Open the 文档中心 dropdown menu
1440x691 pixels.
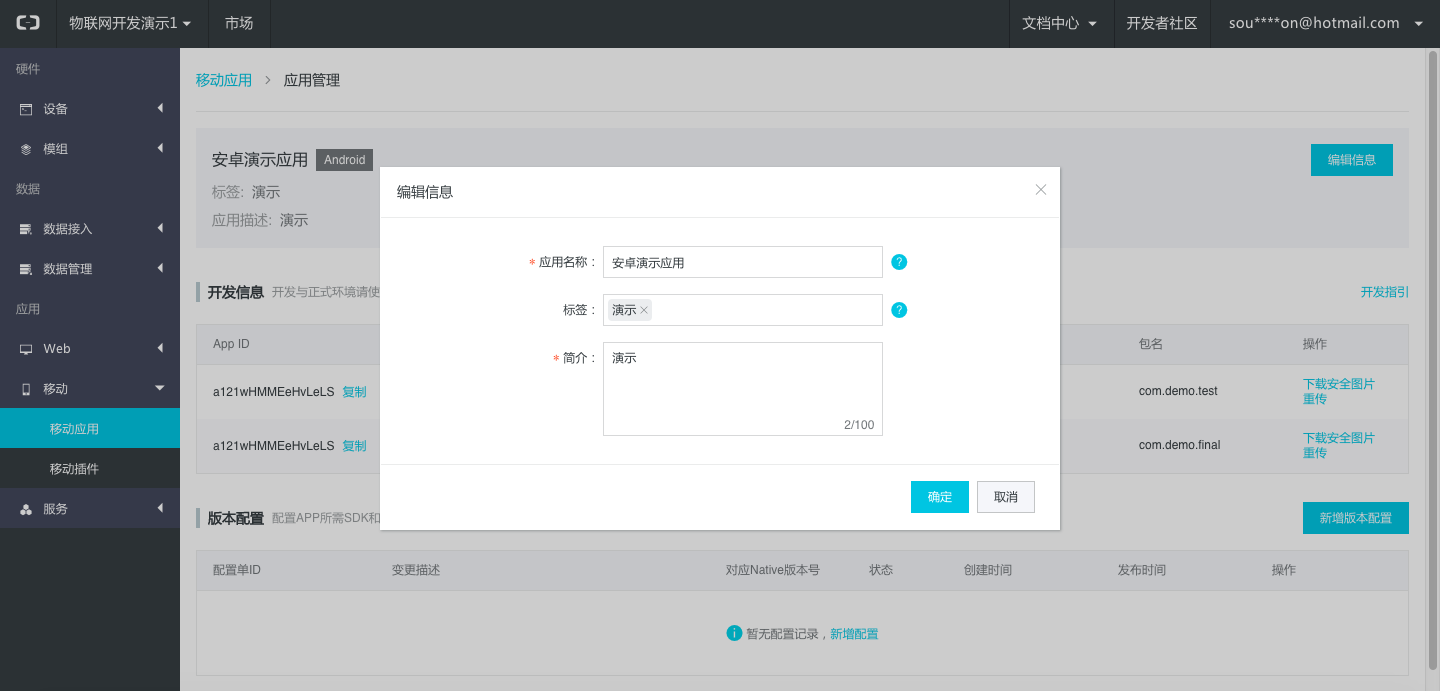(x=1060, y=23)
